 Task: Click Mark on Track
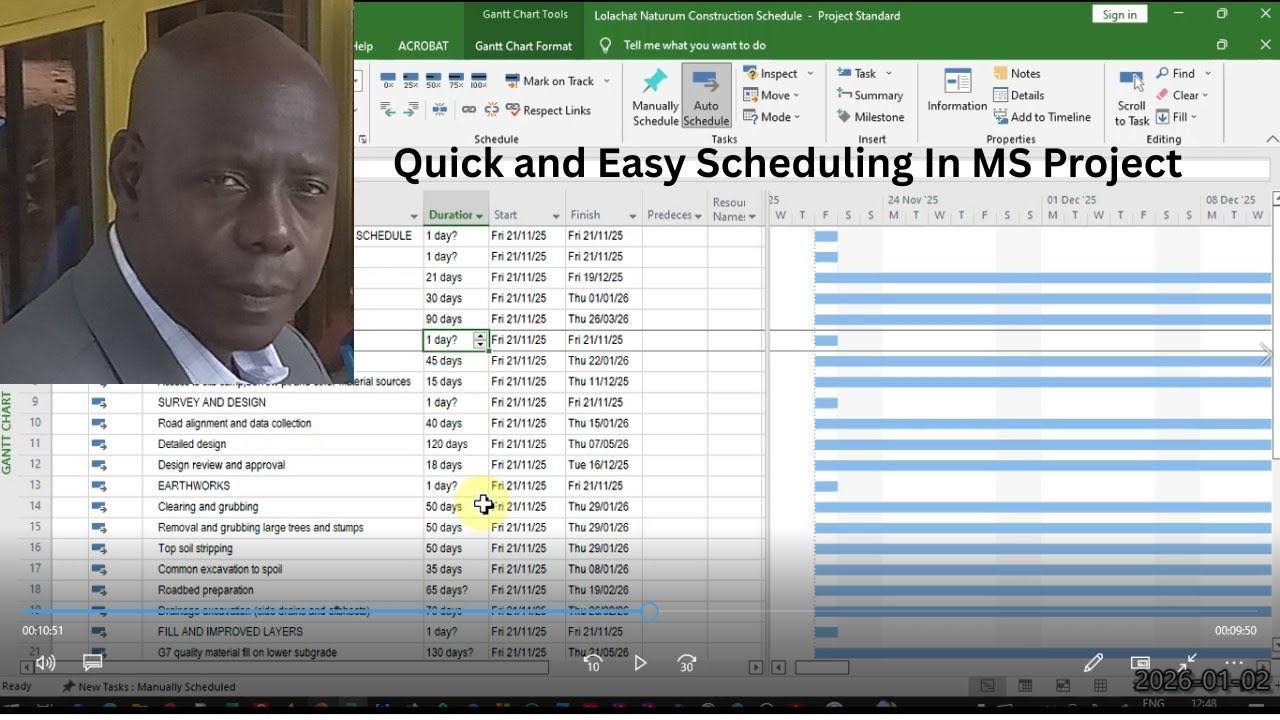tap(550, 81)
